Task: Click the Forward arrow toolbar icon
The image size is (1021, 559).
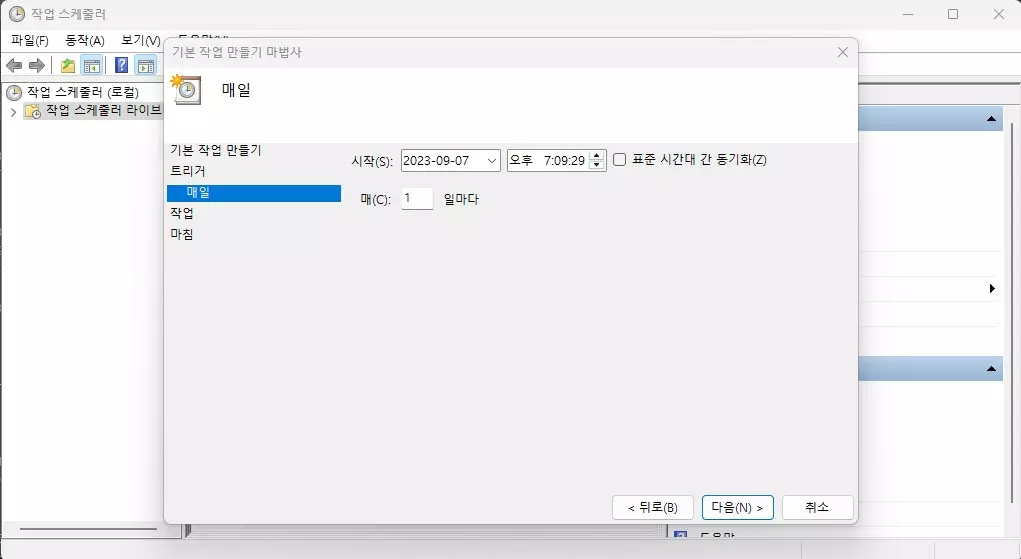Action: 37,65
